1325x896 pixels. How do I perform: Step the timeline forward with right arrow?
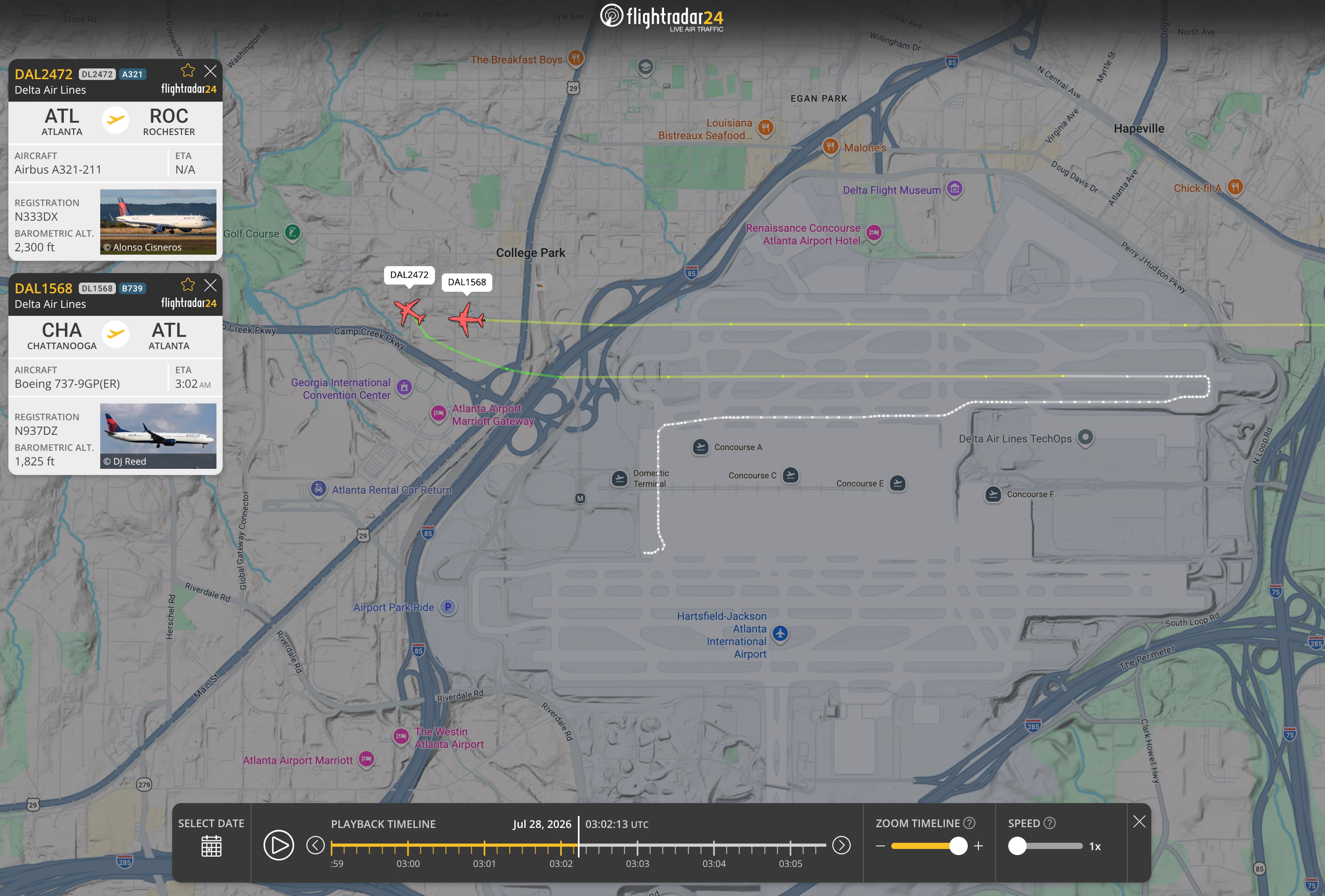point(841,845)
